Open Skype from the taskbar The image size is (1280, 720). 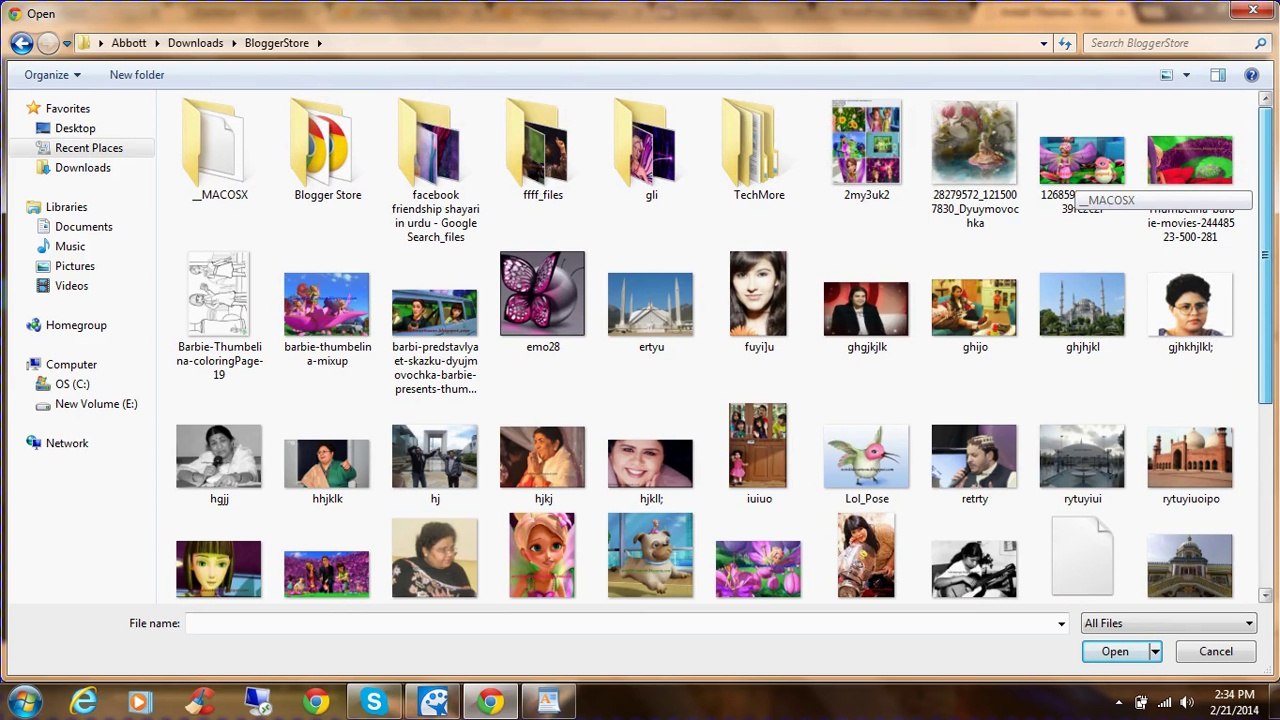pos(374,702)
